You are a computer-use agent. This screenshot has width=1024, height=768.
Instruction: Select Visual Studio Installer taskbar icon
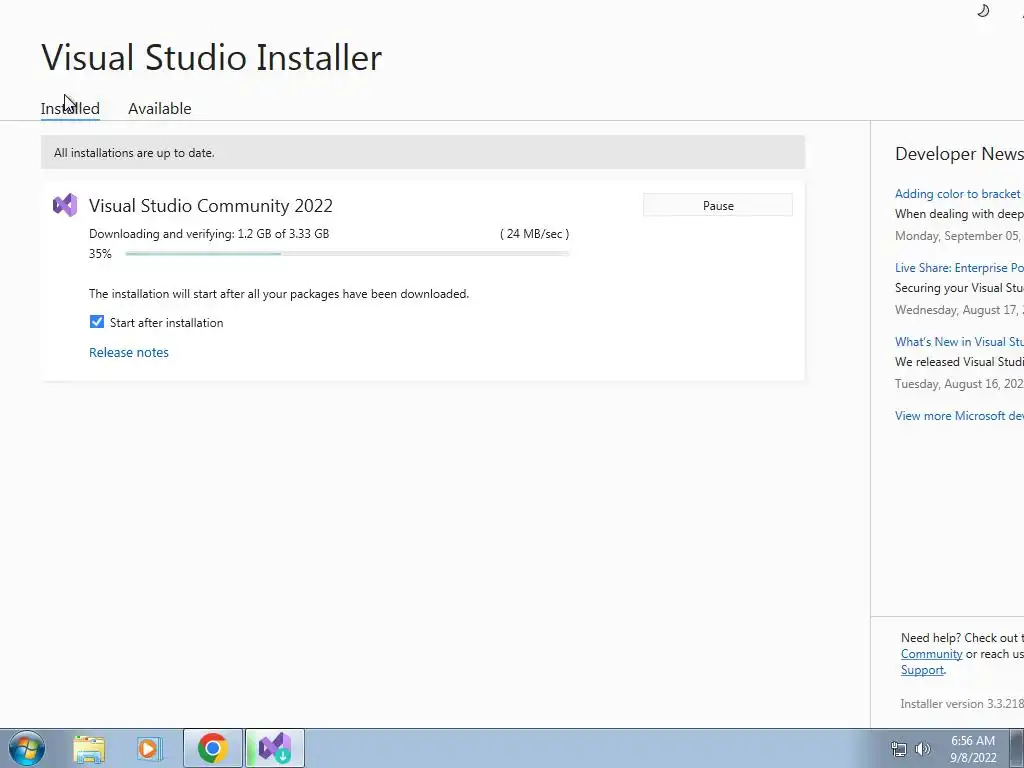pyautogui.click(x=275, y=748)
